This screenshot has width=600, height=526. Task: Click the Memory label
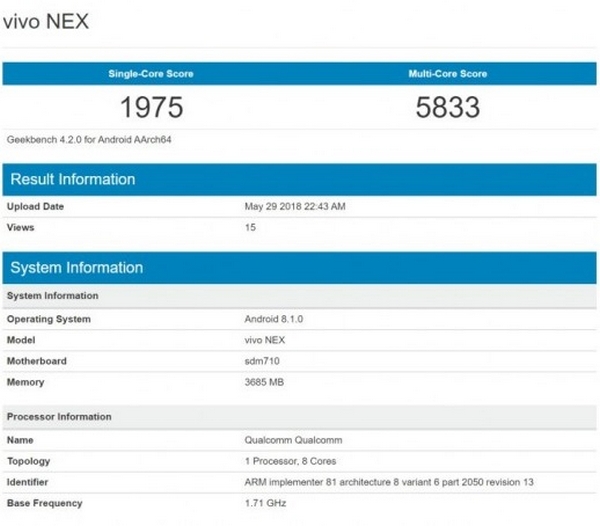[26, 382]
